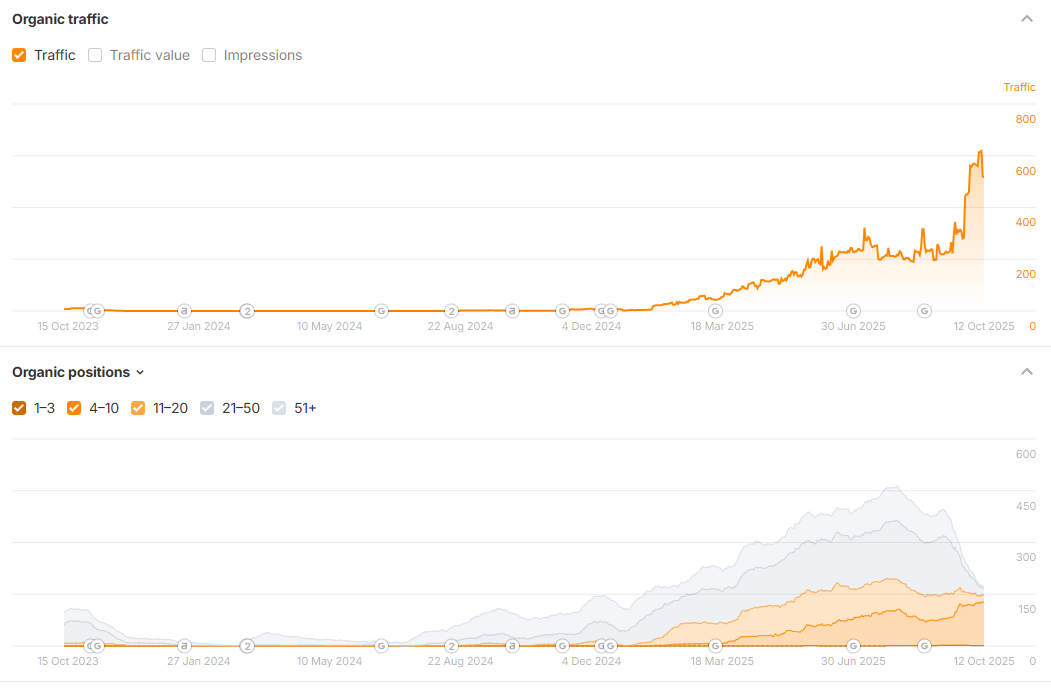Enable the Impressions checkbox
Image resolution: width=1051 pixels, height=692 pixels.
(x=209, y=55)
